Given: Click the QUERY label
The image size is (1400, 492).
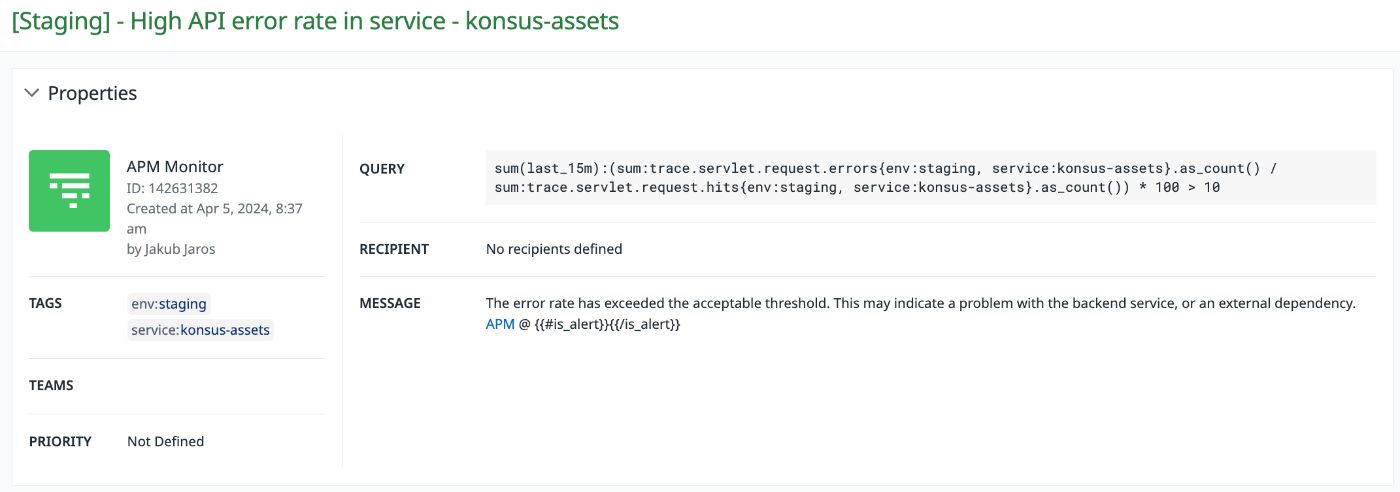Looking at the screenshot, I should 382,169.
